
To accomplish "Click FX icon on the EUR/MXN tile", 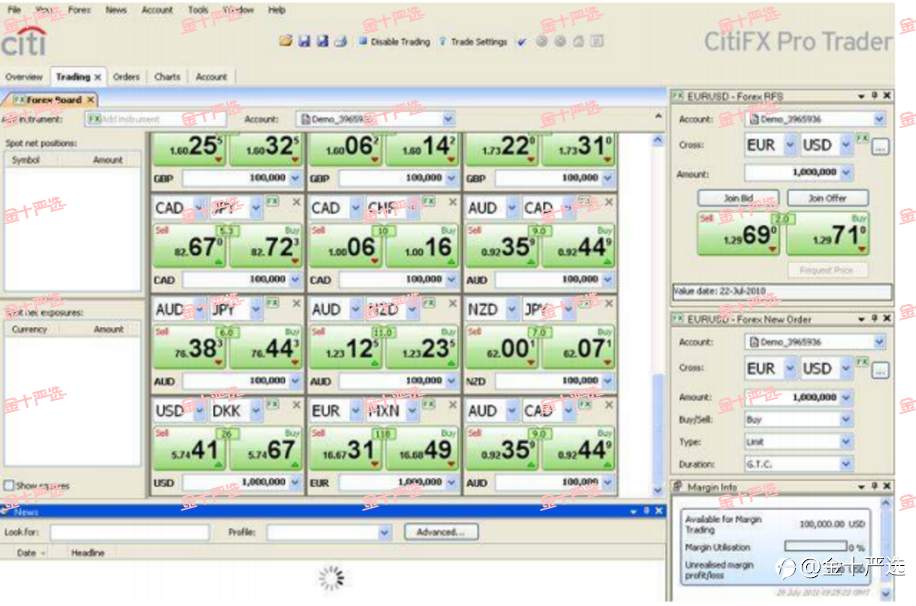I will (429, 404).
